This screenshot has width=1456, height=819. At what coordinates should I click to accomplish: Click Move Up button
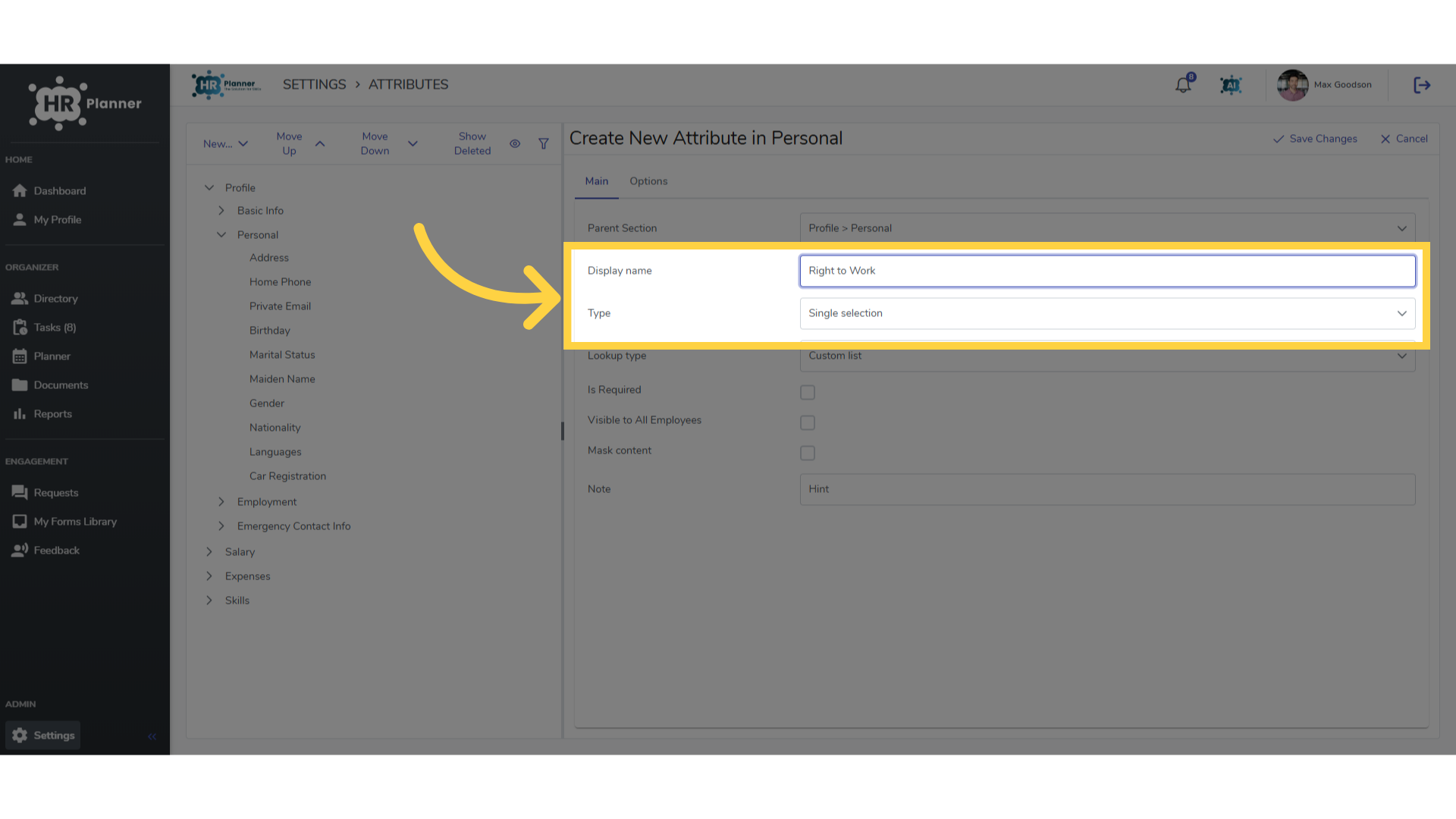(x=300, y=143)
